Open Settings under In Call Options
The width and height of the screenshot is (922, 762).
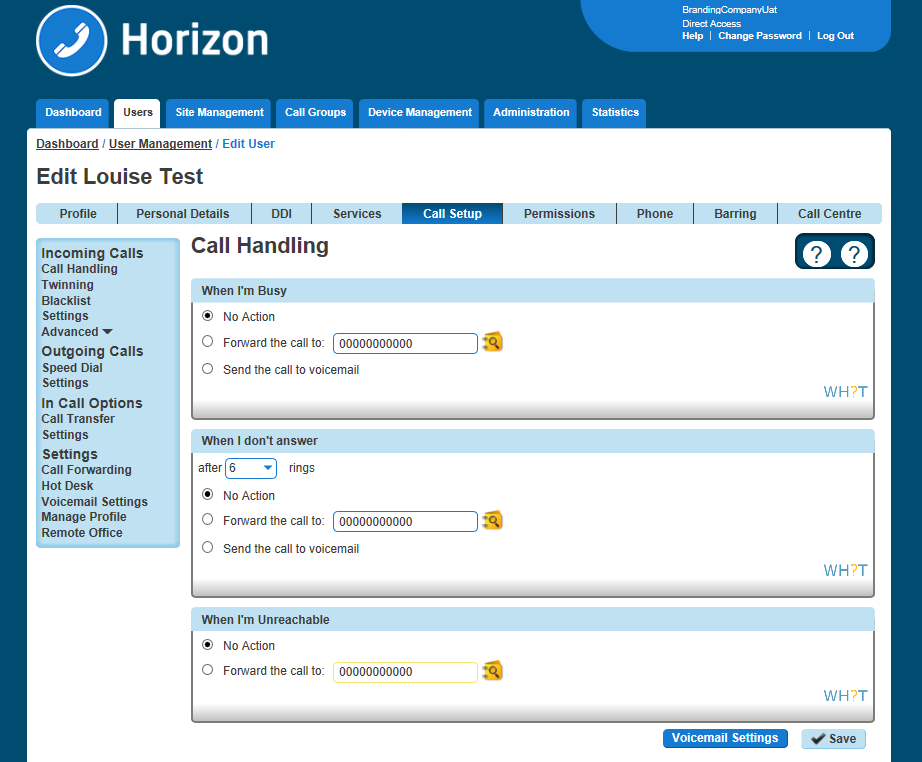pos(65,435)
